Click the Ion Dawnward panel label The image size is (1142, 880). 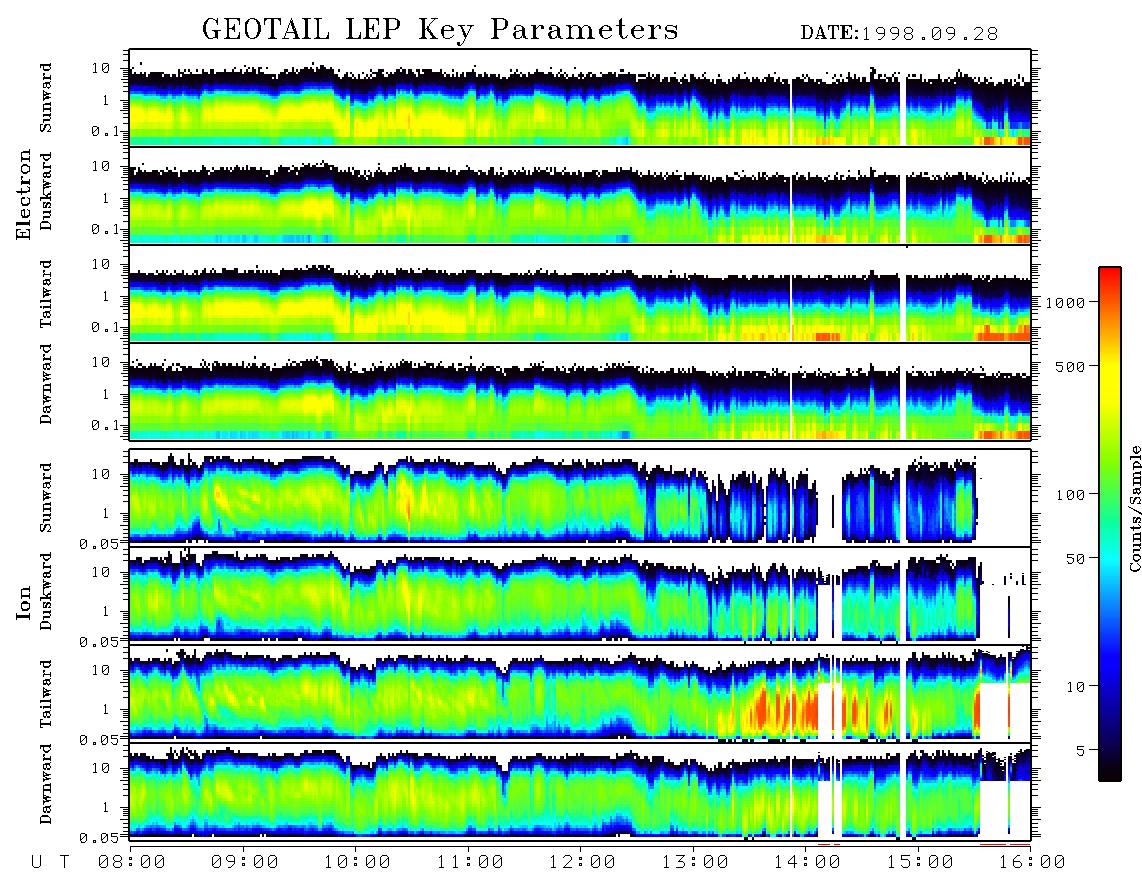[x=46, y=784]
